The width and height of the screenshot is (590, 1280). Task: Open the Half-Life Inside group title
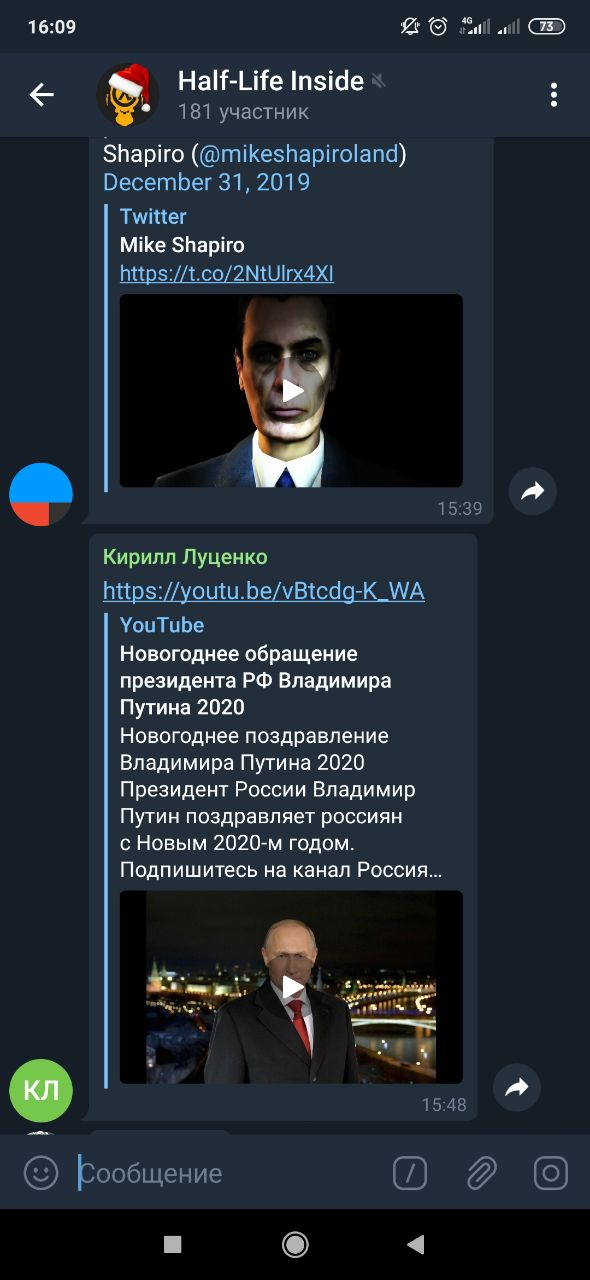271,81
